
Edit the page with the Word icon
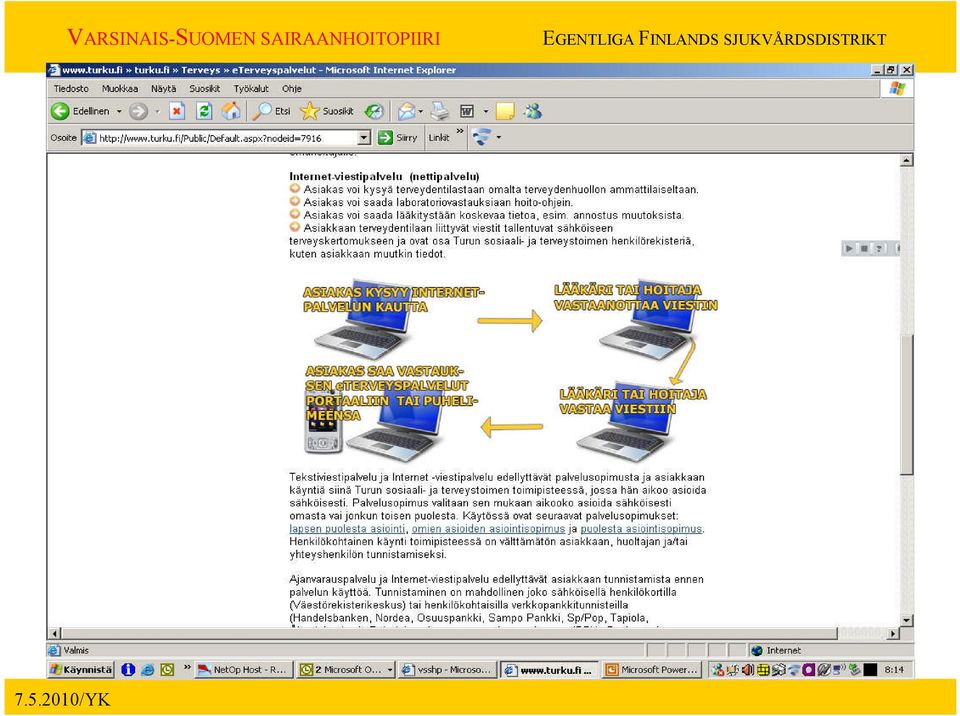coord(467,111)
